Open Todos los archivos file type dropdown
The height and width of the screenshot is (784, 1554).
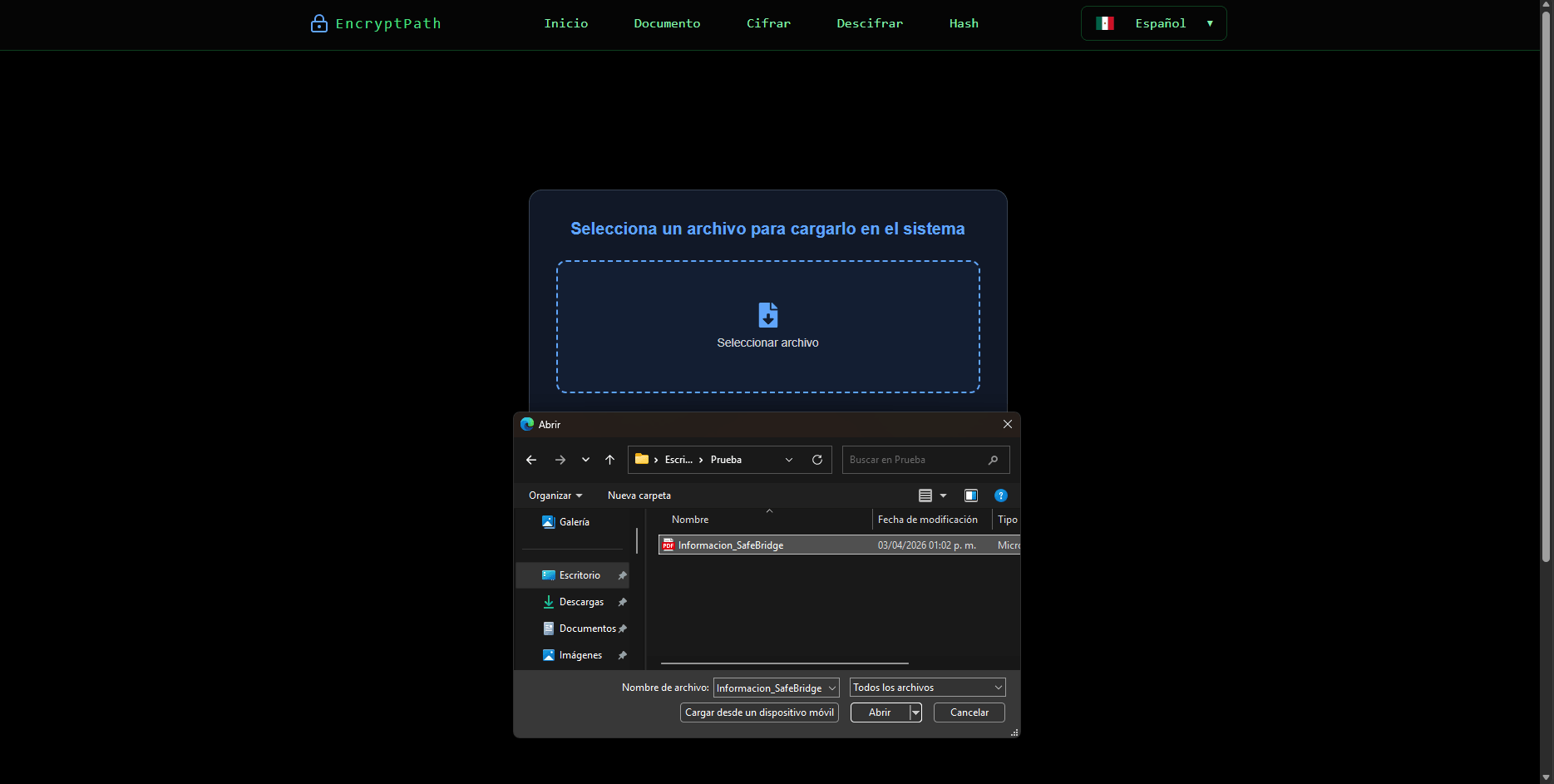(928, 688)
